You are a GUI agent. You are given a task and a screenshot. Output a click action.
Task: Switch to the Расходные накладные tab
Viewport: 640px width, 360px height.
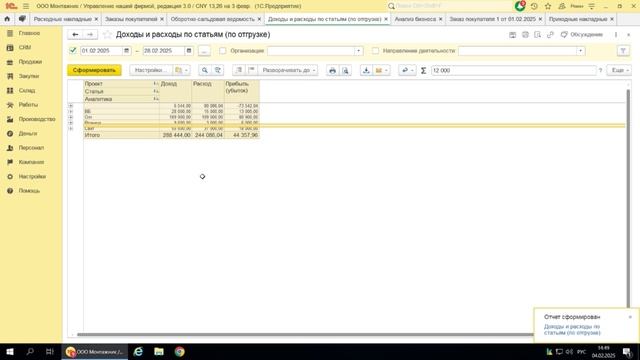pyautogui.click(x=62, y=19)
